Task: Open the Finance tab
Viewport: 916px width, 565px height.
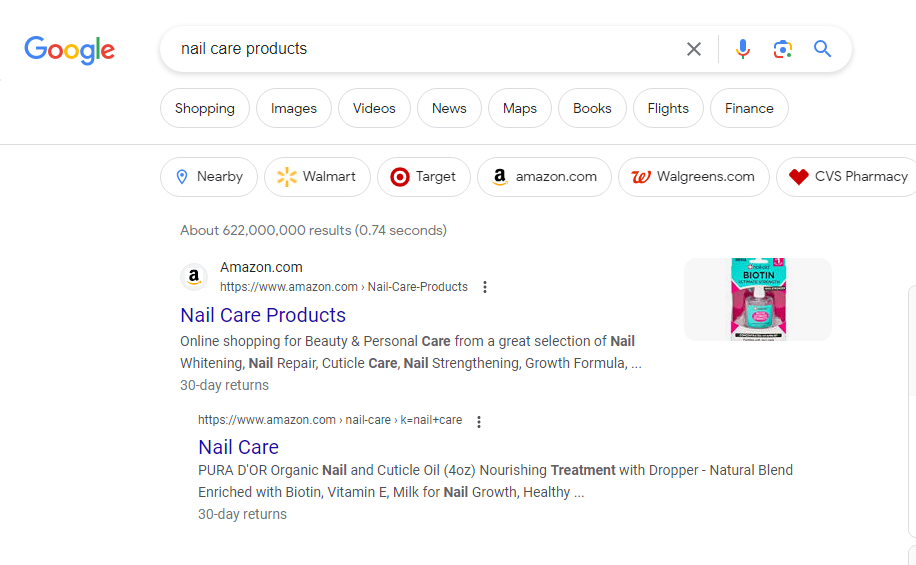Action: tap(749, 108)
